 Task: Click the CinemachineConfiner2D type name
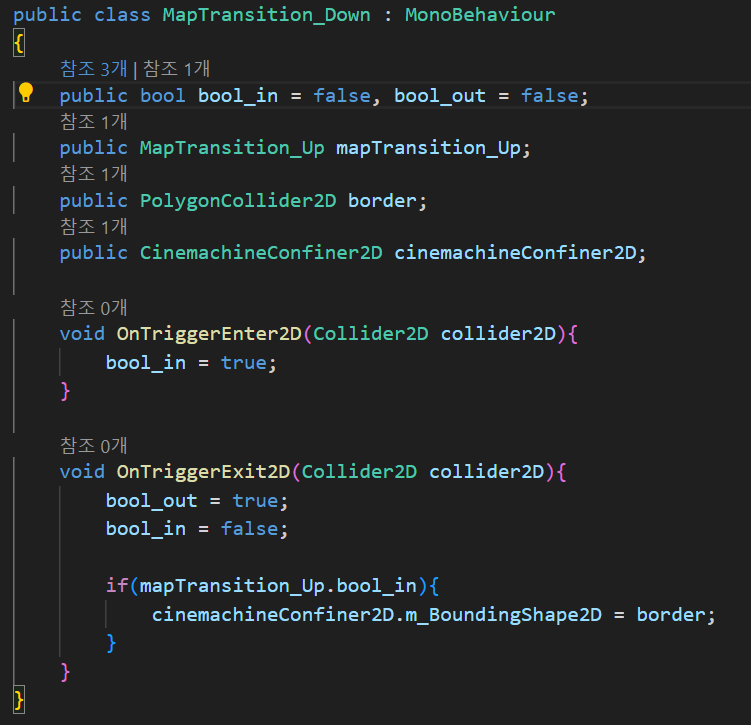(261, 253)
